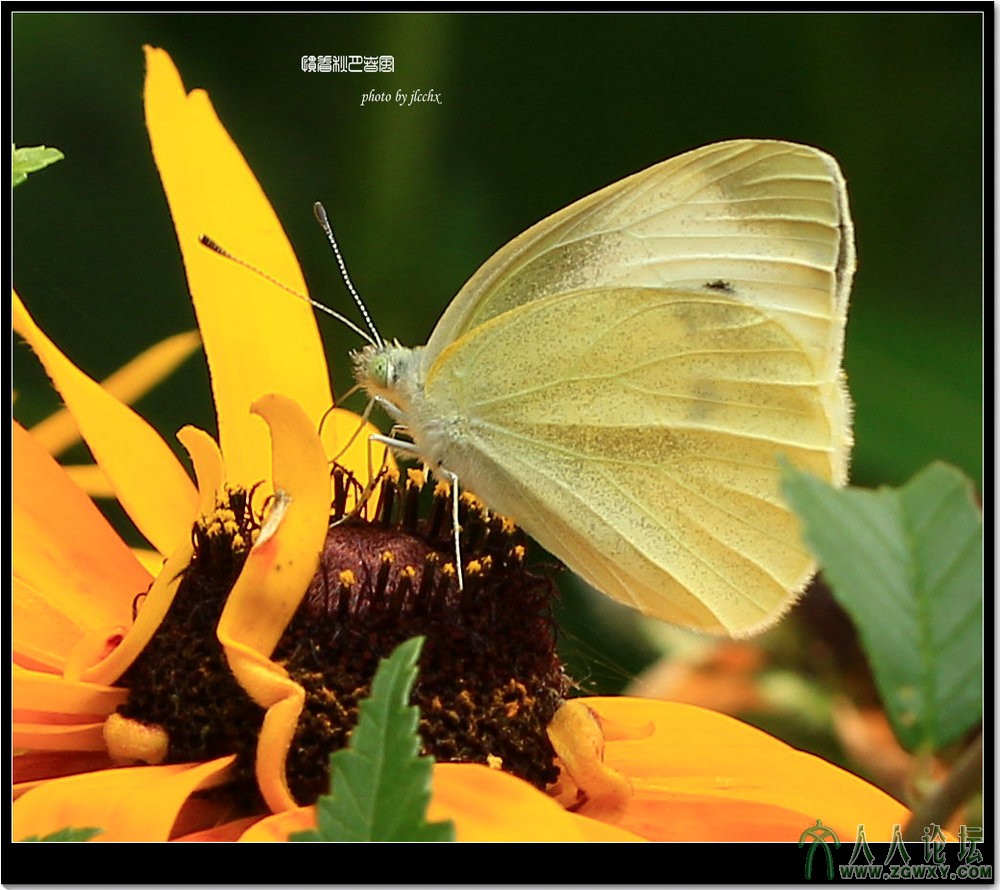The width and height of the screenshot is (1000, 890).
Task: Click the small black spot on the wing
Action: pos(717,286)
